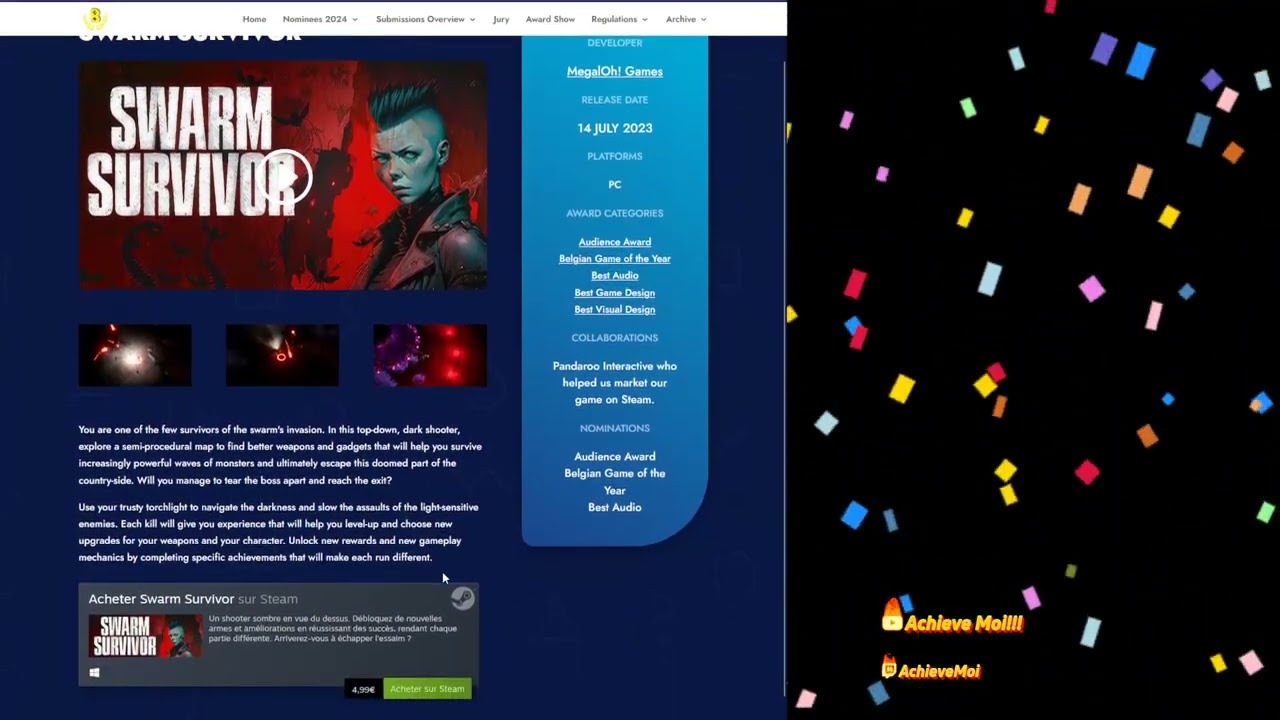Open the Best Game Design link

tap(615, 293)
